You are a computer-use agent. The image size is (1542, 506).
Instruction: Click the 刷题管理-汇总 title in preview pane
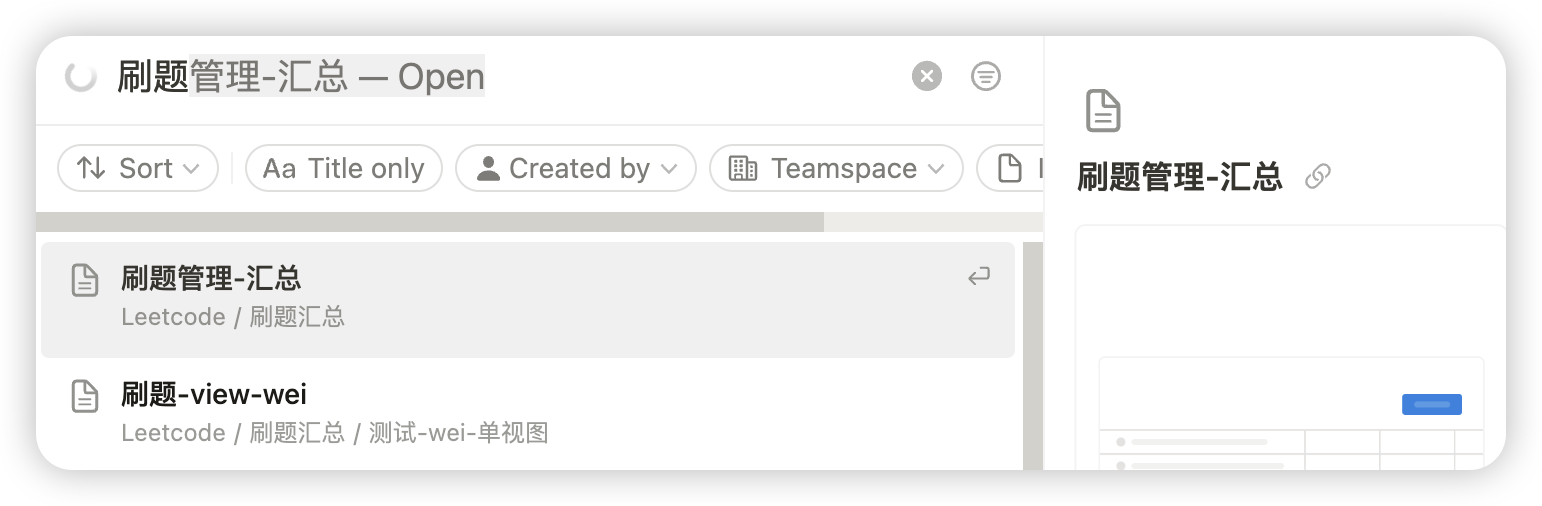click(1180, 177)
